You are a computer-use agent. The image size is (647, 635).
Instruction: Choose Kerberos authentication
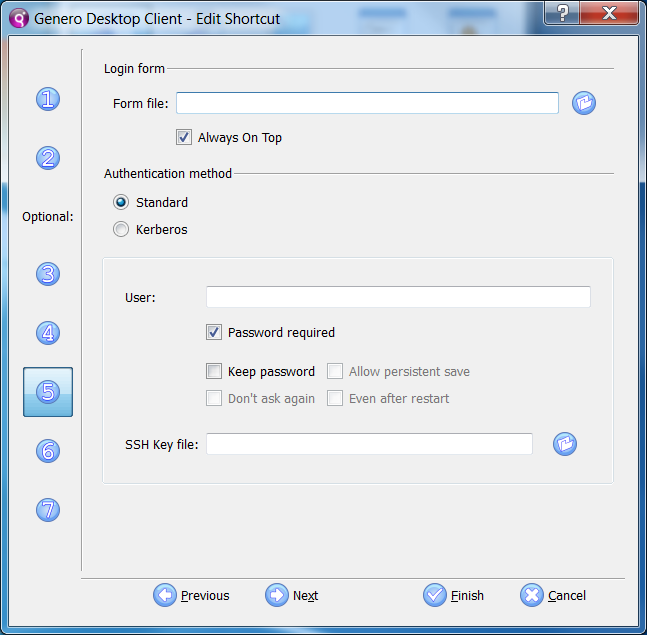(121, 230)
